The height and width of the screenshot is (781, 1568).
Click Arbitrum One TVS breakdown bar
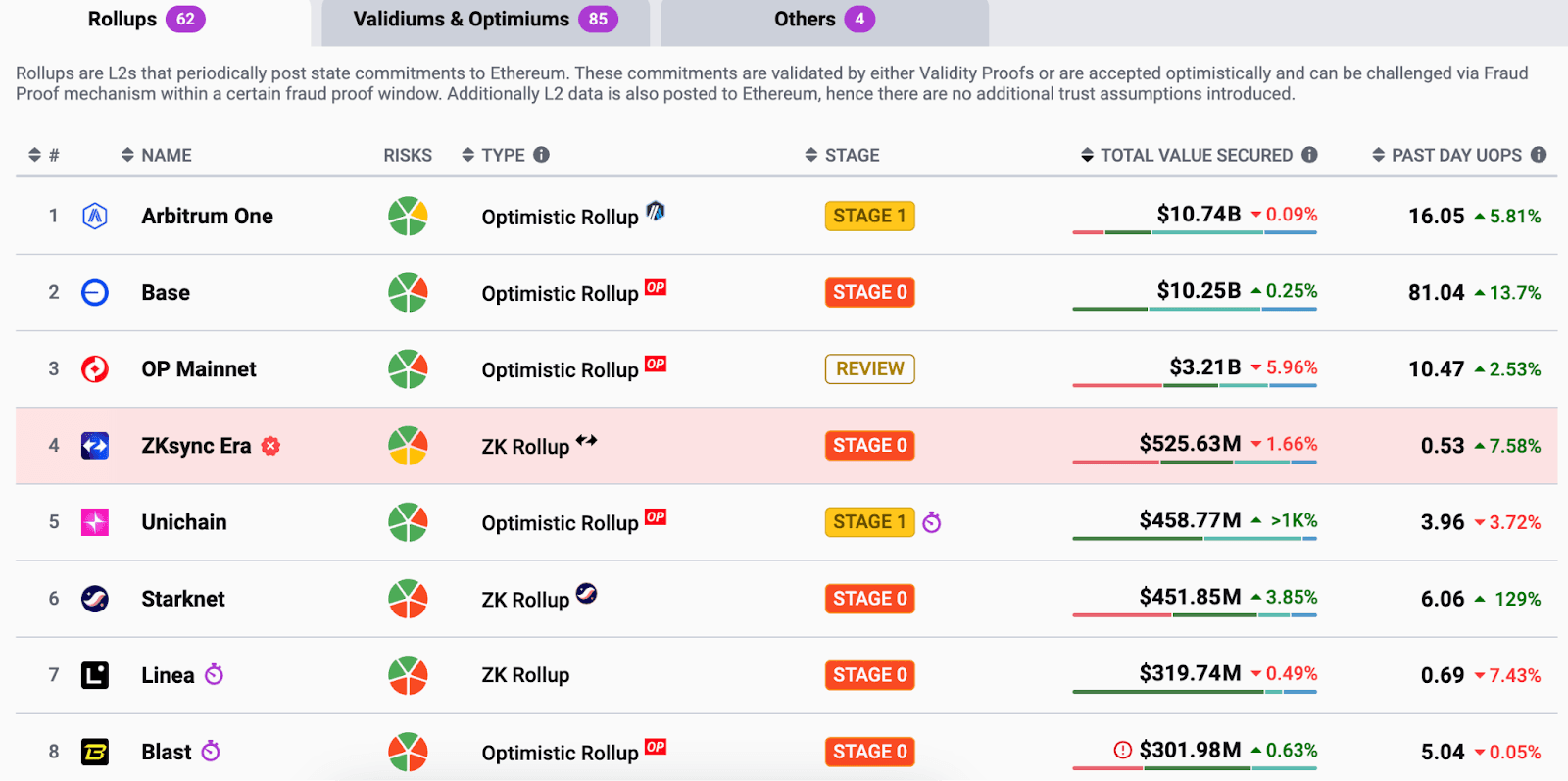1195,232
